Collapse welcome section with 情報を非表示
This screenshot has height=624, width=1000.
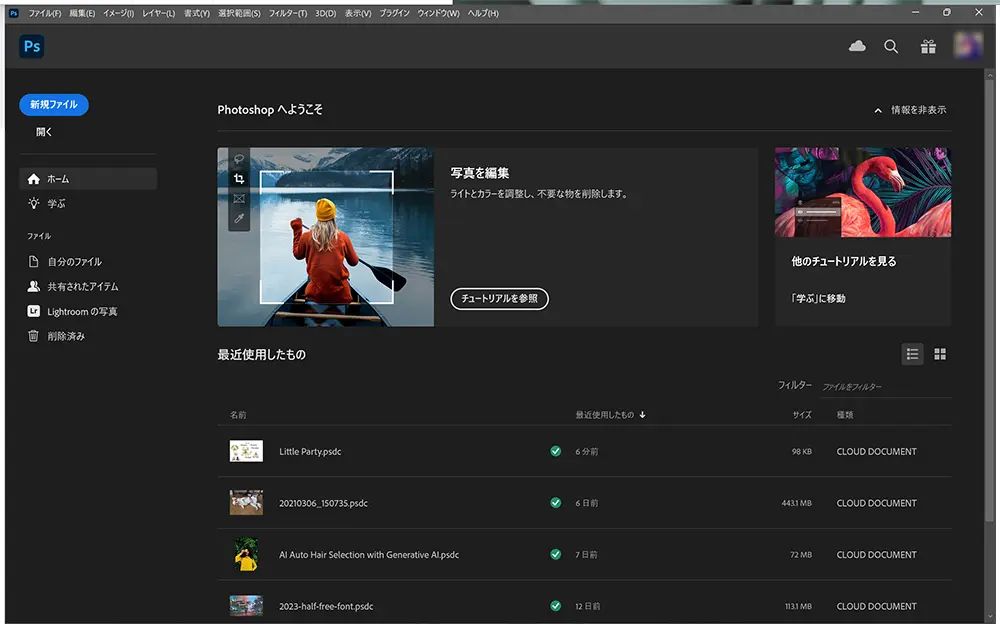pos(910,110)
